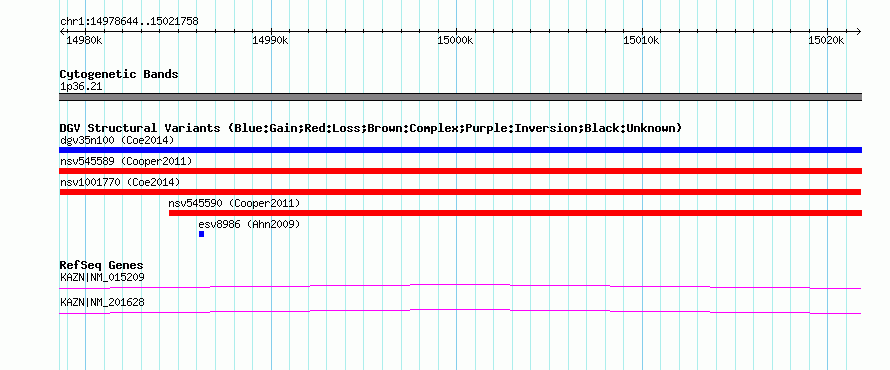
Task: Click the small blue esv8986 variant marker
Action: [x=201, y=234]
